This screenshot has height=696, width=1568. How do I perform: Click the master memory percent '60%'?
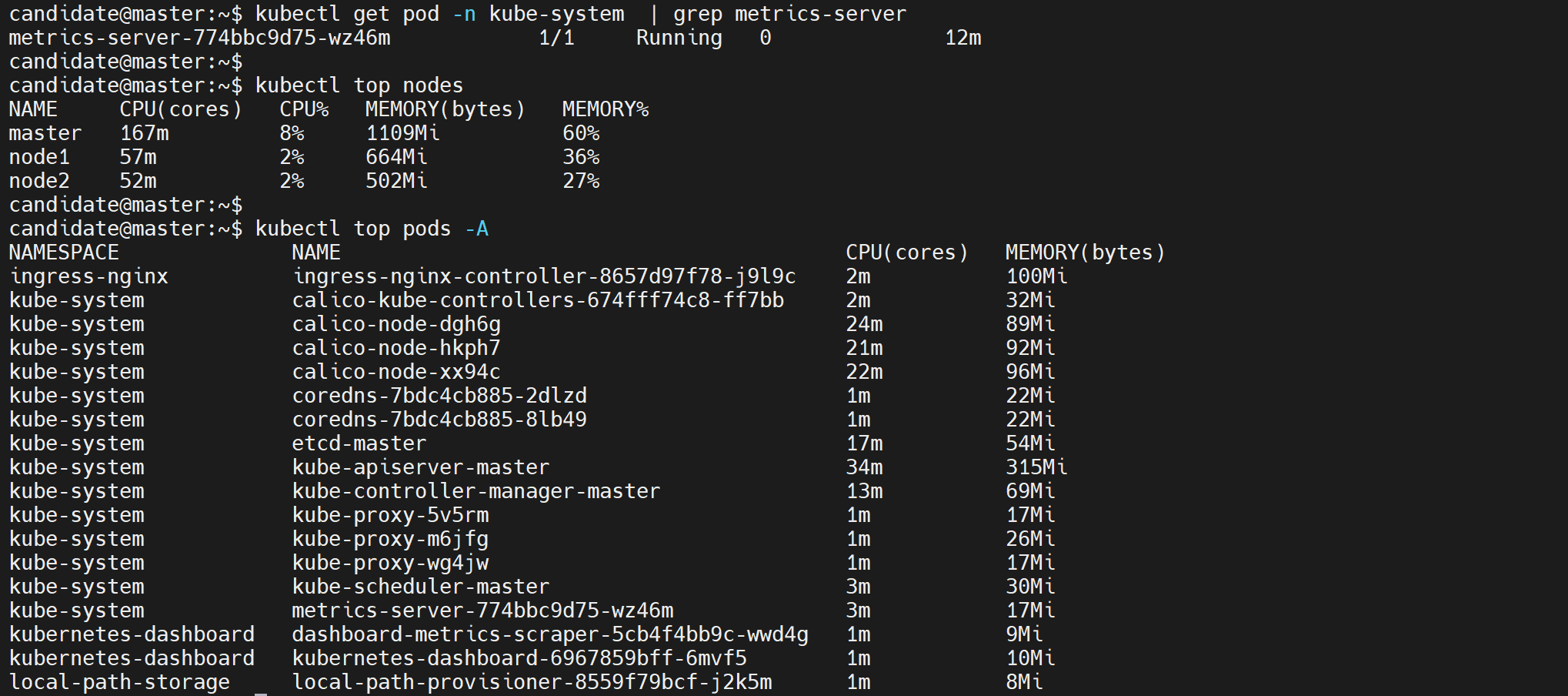tap(581, 133)
